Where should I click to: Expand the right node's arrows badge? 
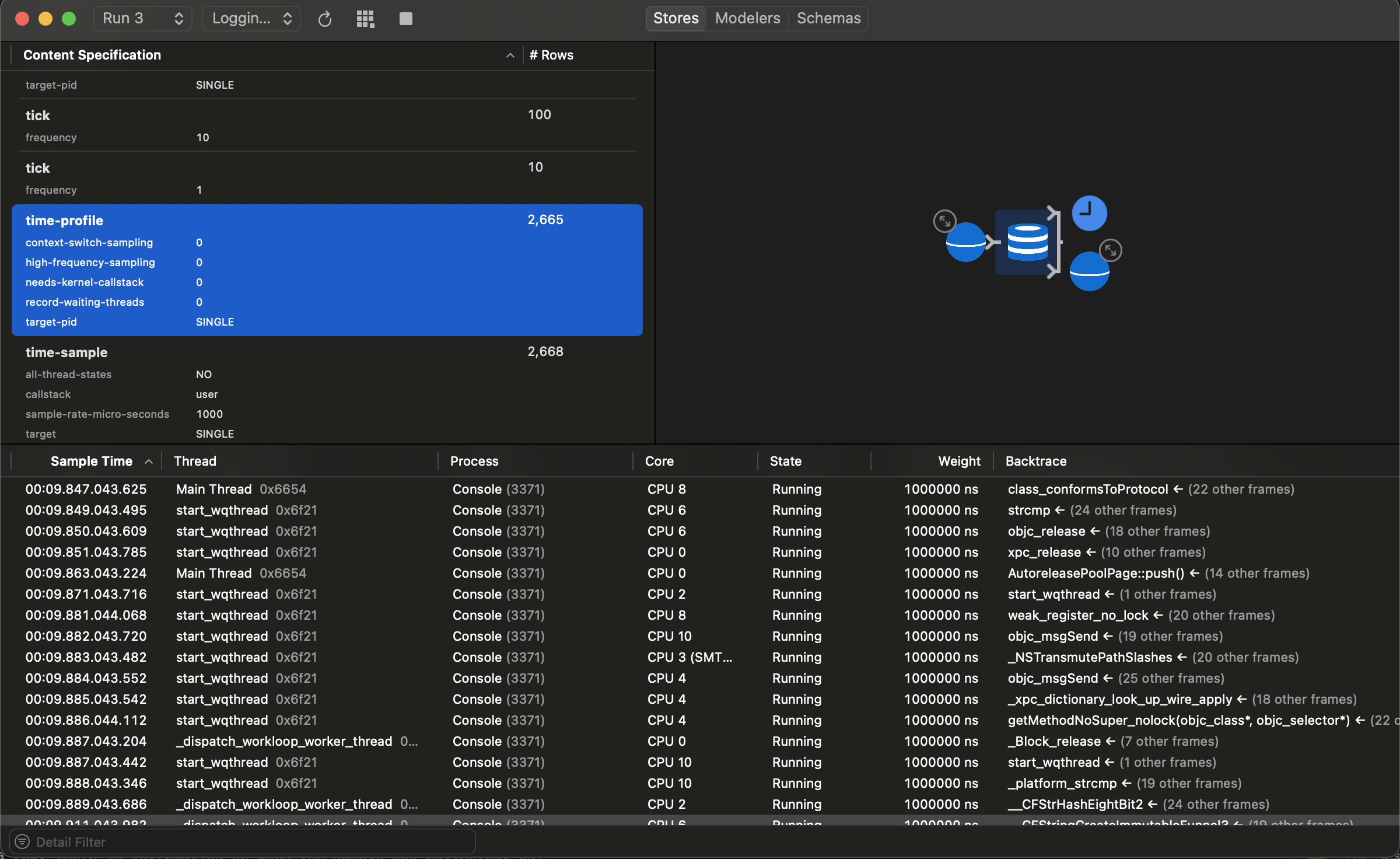pos(1111,250)
